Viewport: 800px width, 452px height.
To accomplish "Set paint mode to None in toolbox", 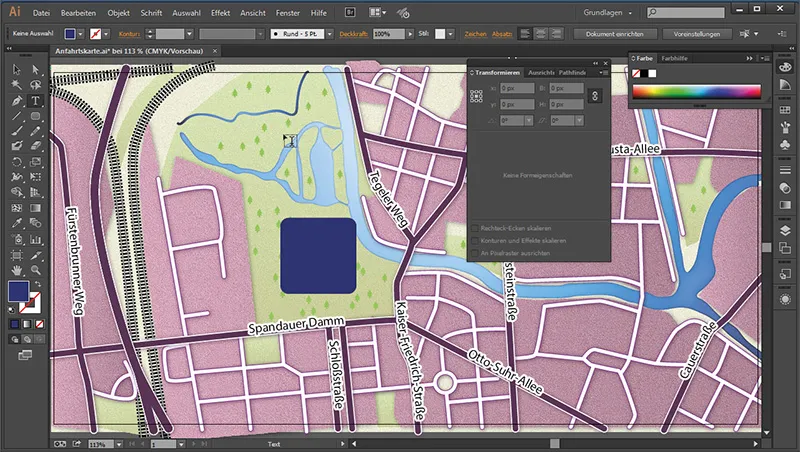I will point(39,324).
